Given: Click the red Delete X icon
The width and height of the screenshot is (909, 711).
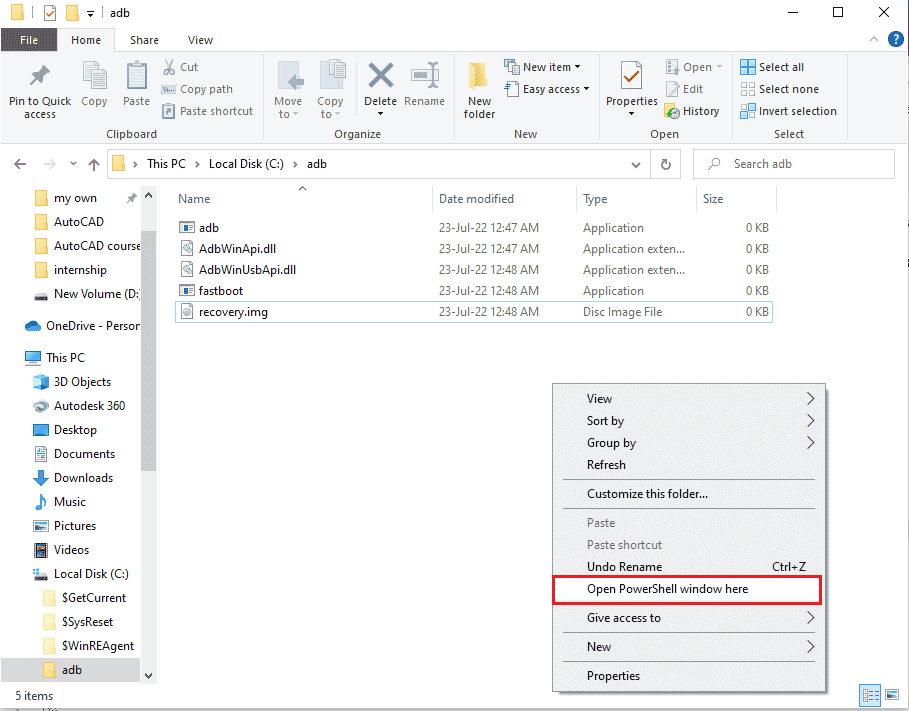Looking at the screenshot, I should tap(380, 76).
